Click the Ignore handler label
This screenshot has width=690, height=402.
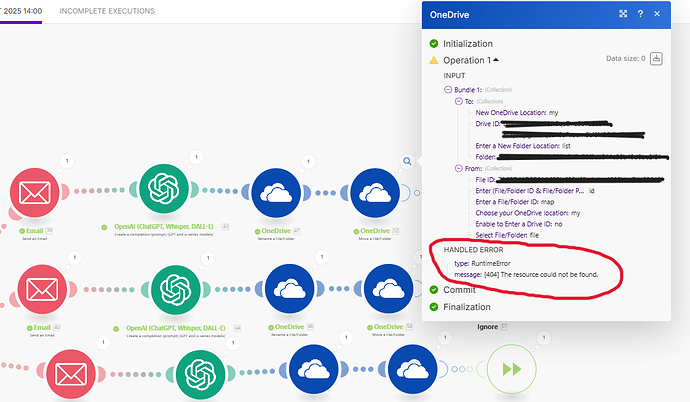click(488, 327)
